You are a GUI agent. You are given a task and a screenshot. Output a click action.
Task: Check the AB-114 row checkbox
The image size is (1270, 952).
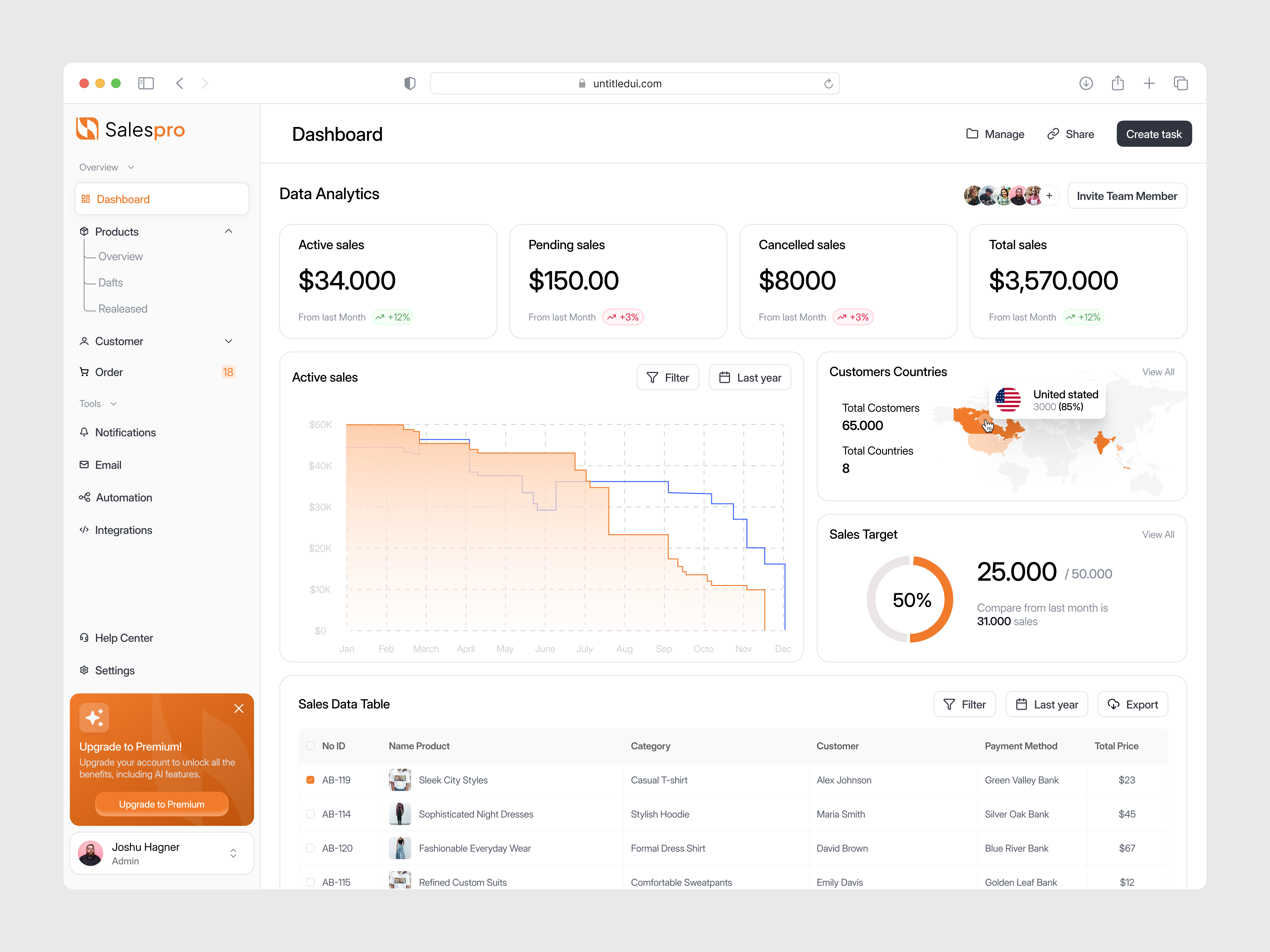(x=310, y=814)
